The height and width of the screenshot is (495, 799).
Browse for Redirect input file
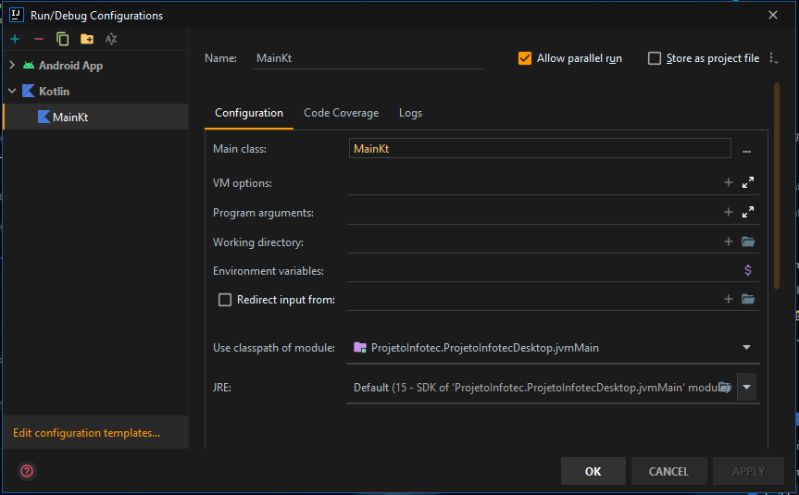tap(748, 299)
